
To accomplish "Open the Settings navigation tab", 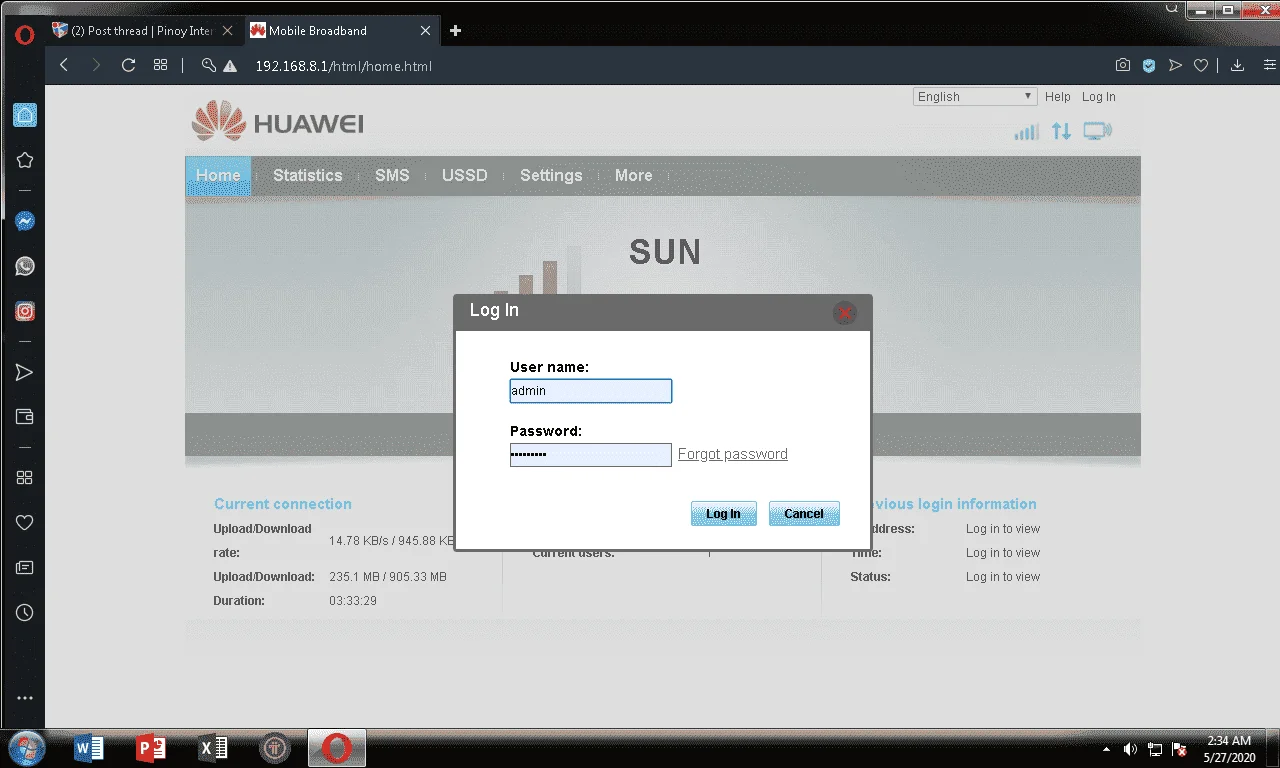I will tap(551, 175).
